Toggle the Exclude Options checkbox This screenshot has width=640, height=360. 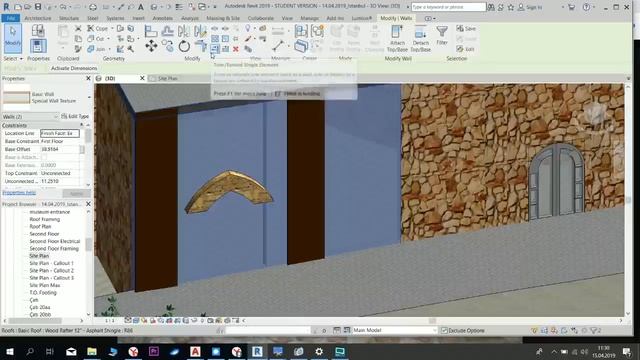[x=444, y=330]
